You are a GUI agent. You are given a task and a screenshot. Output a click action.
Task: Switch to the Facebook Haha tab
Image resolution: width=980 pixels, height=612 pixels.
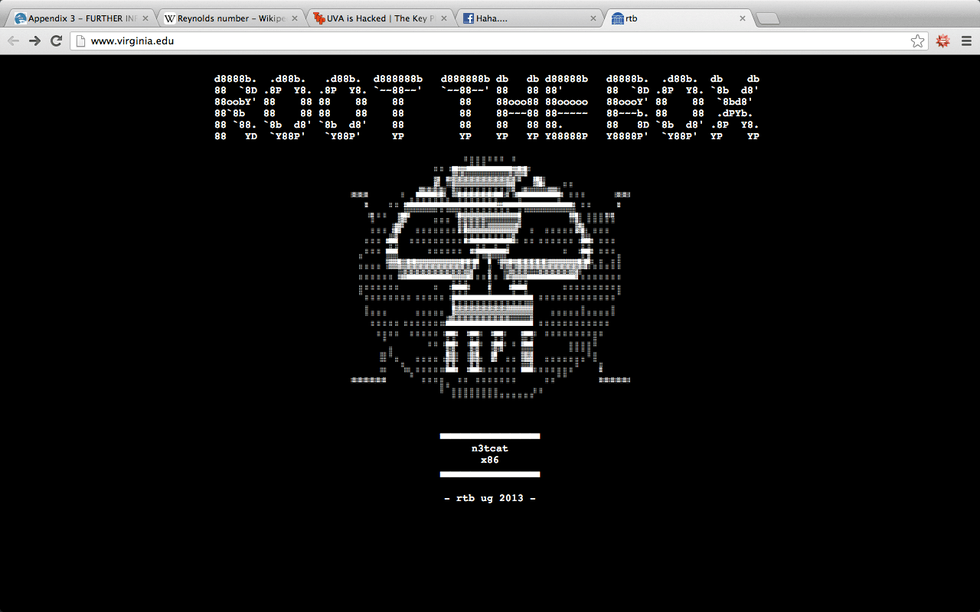tap(525, 18)
